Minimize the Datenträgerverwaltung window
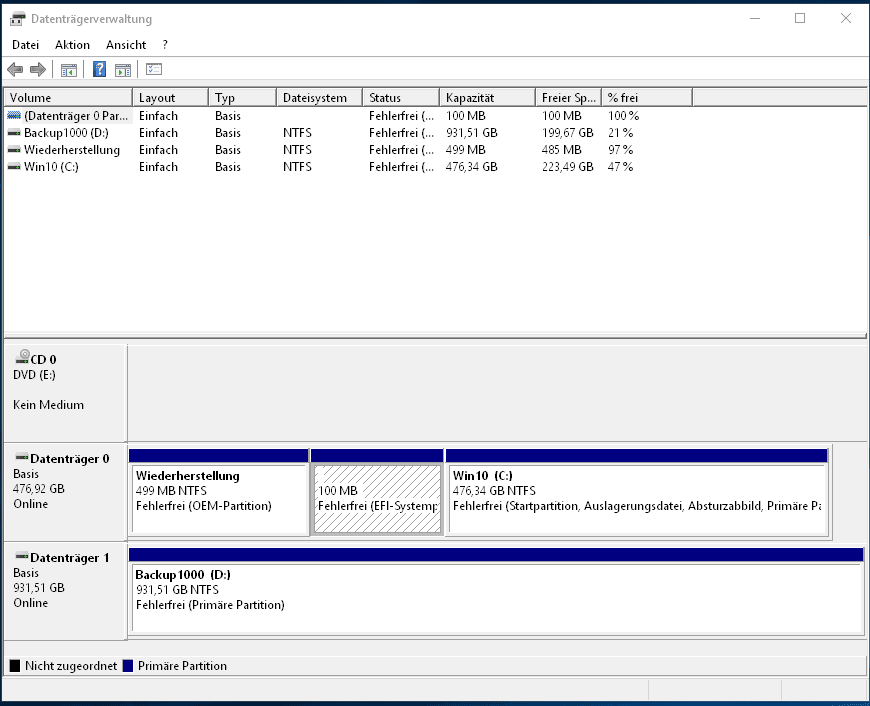 click(755, 18)
